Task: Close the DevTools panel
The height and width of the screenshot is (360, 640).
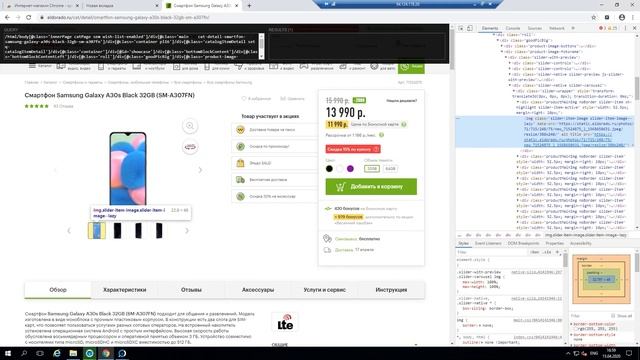Action: coord(634,28)
